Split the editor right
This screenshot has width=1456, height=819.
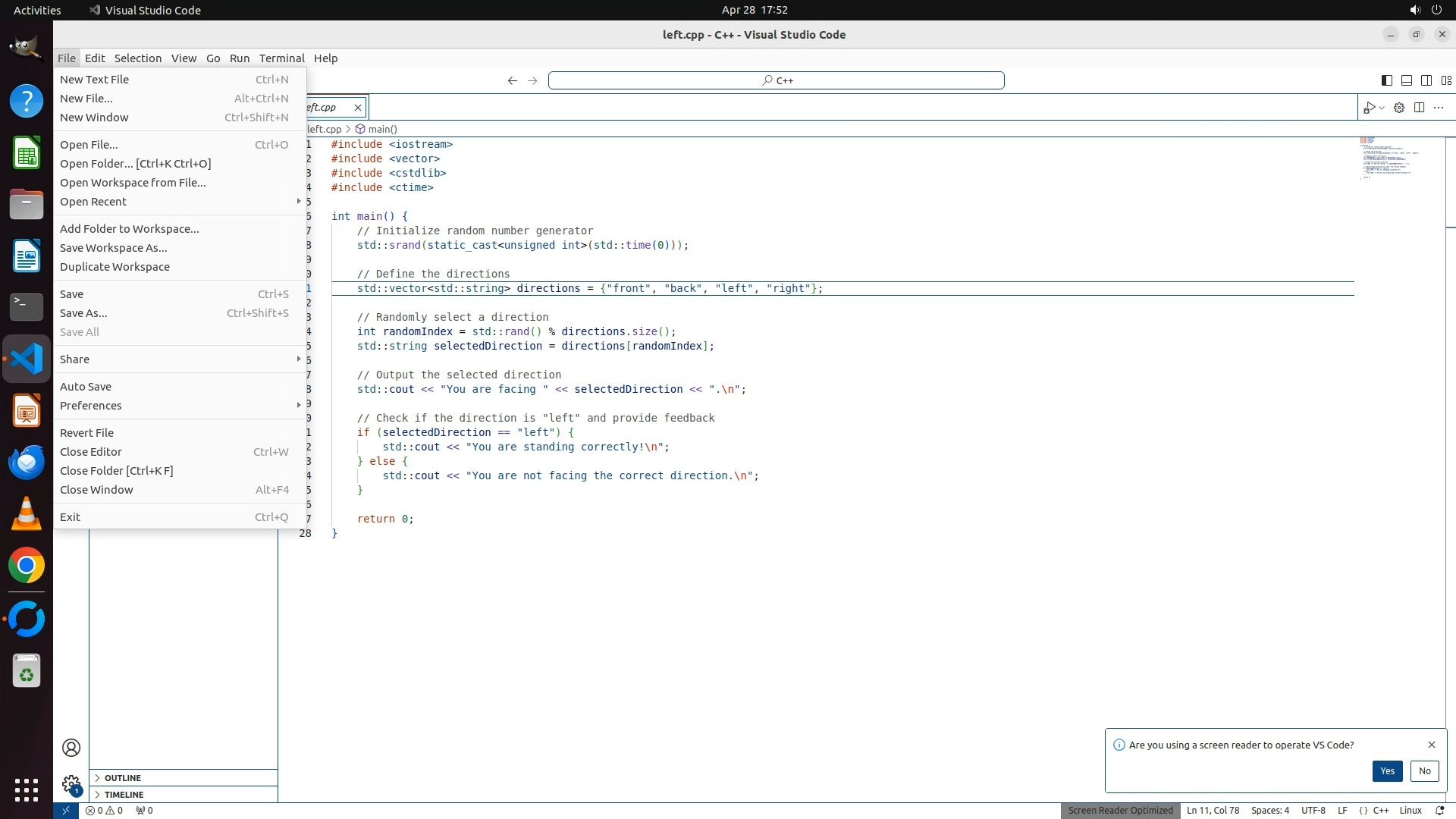[1419, 108]
